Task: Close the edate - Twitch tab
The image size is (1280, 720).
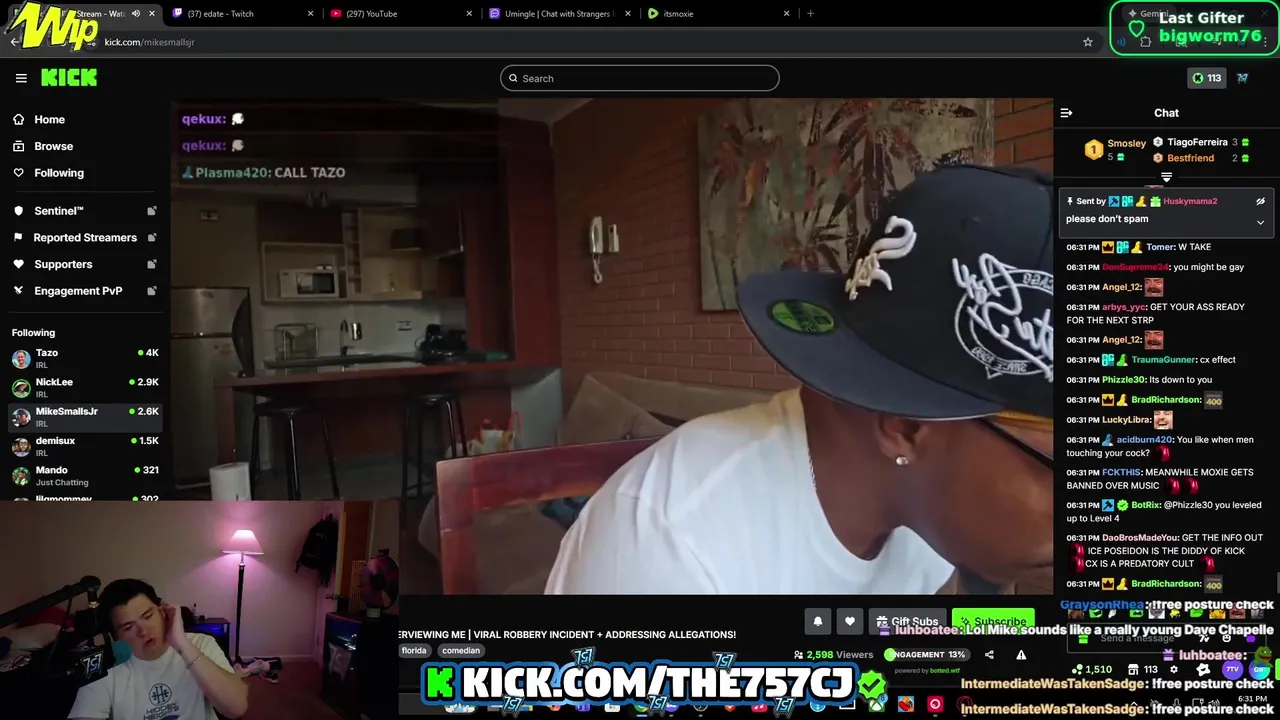Action: [310, 14]
